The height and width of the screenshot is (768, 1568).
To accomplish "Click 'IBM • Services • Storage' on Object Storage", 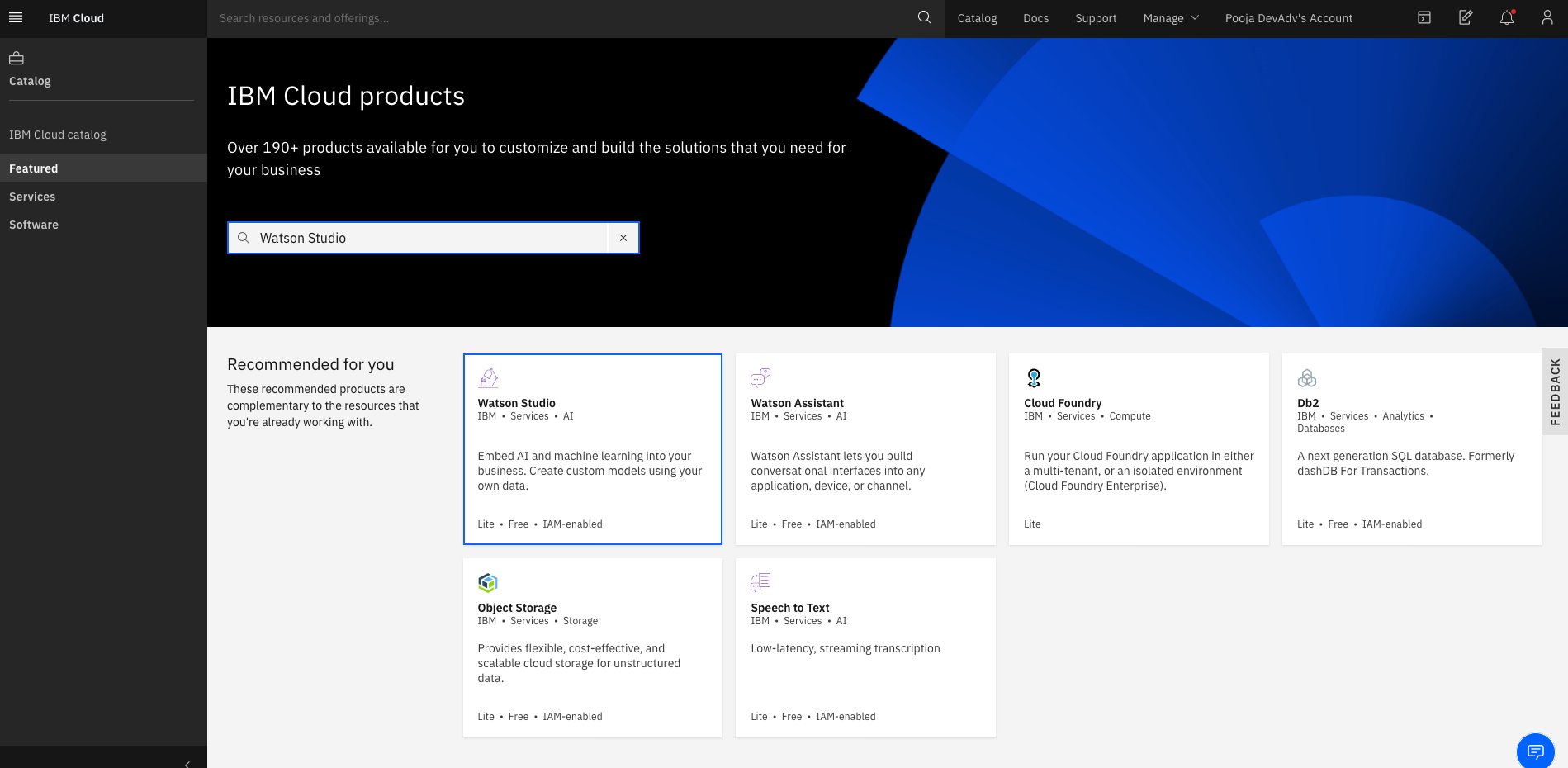I will point(538,621).
